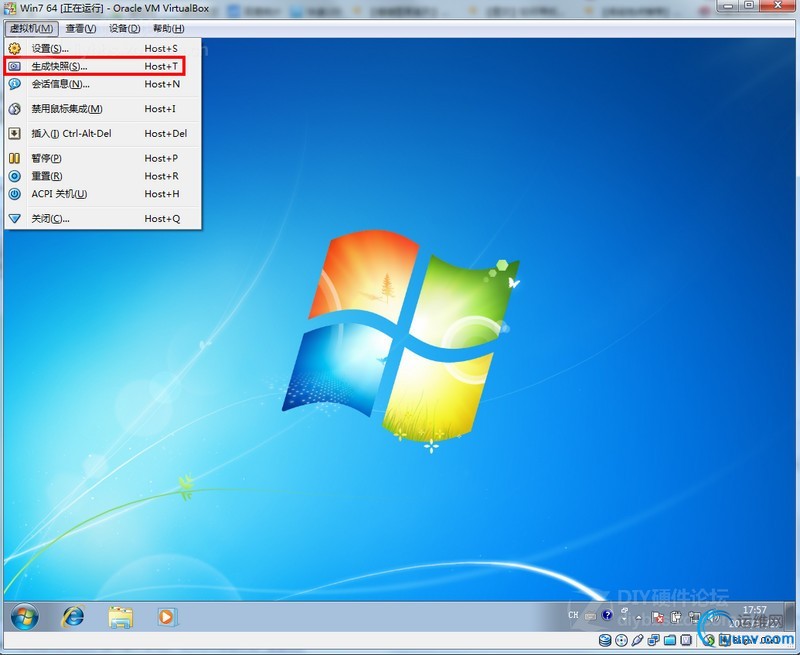800x655 pixels.
Task: Click the hard disk activity status icon
Action: pyautogui.click(x=605, y=640)
